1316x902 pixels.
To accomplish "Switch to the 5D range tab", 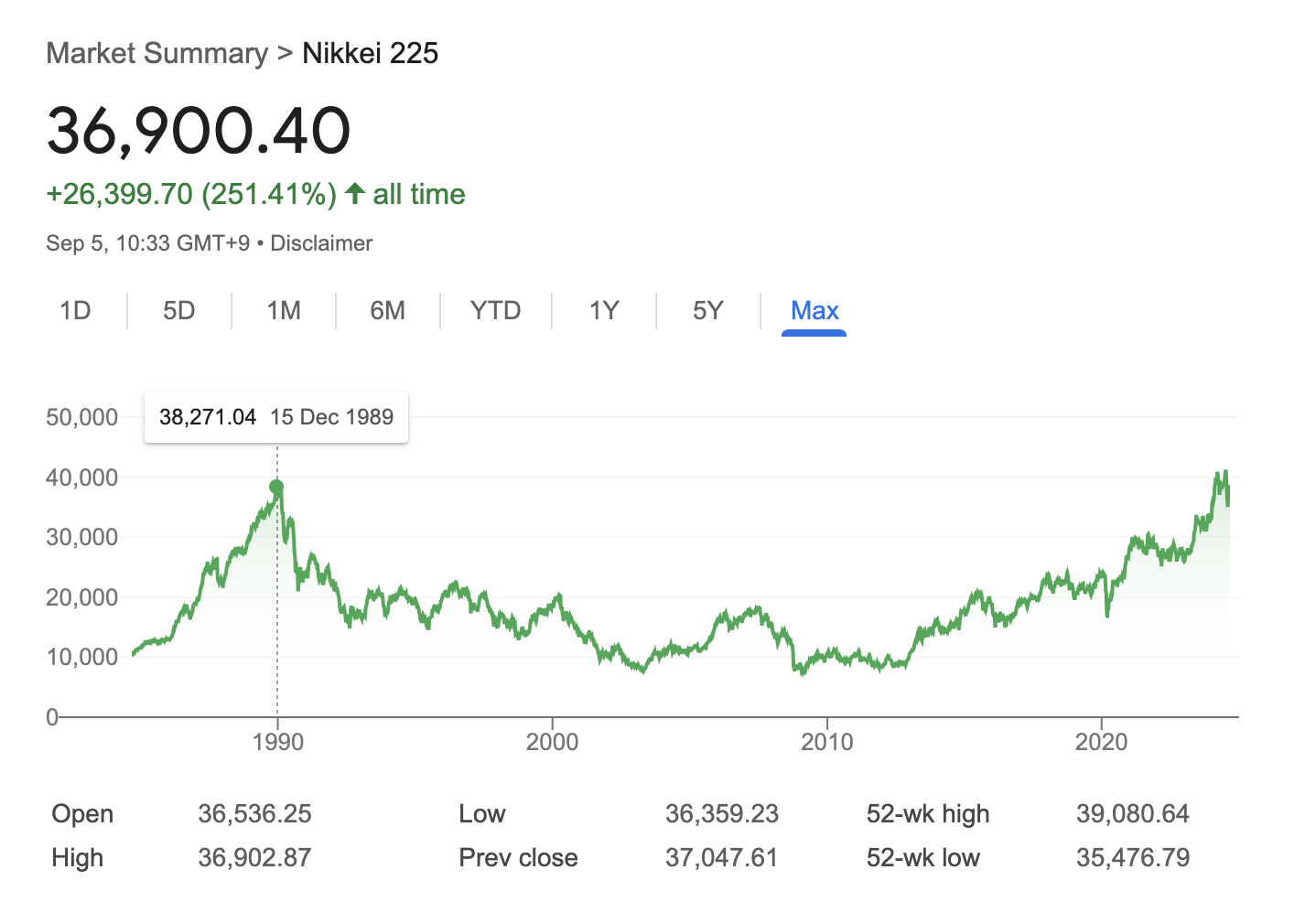I will pos(179,311).
